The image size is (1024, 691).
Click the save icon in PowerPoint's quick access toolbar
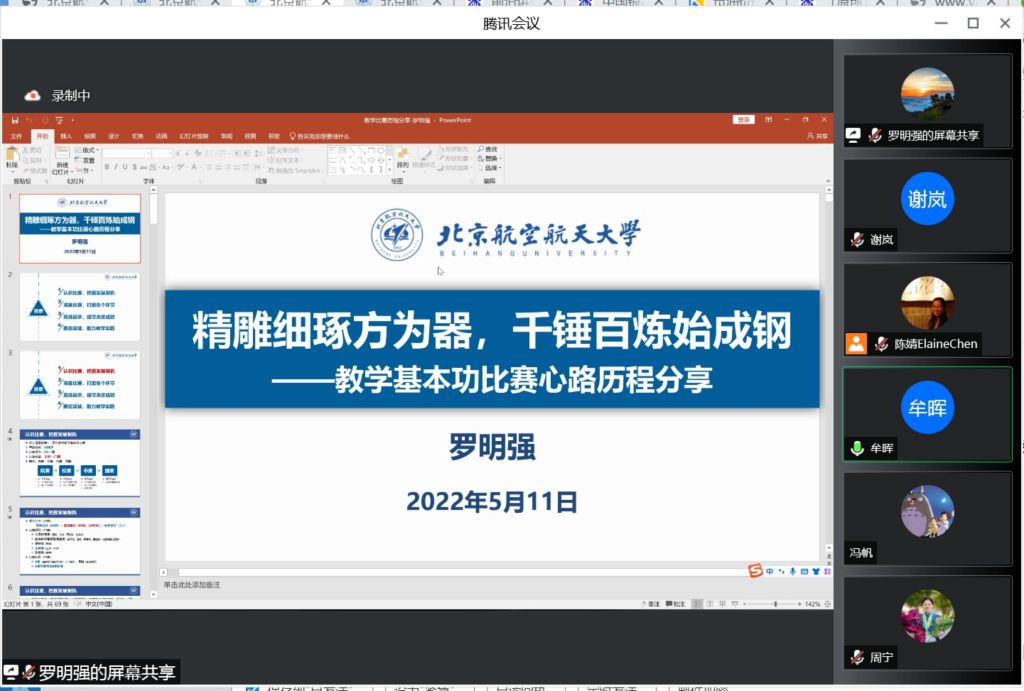[15, 120]
